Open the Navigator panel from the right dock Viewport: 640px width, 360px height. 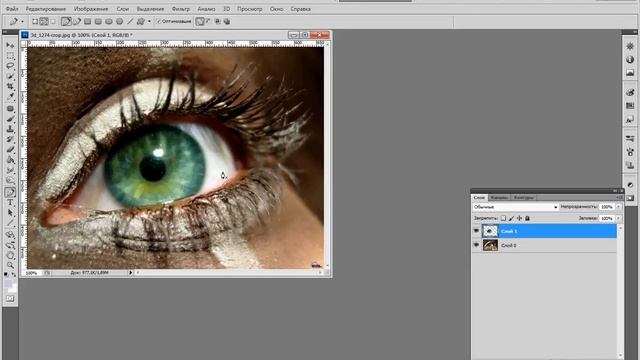coord(630,46)
